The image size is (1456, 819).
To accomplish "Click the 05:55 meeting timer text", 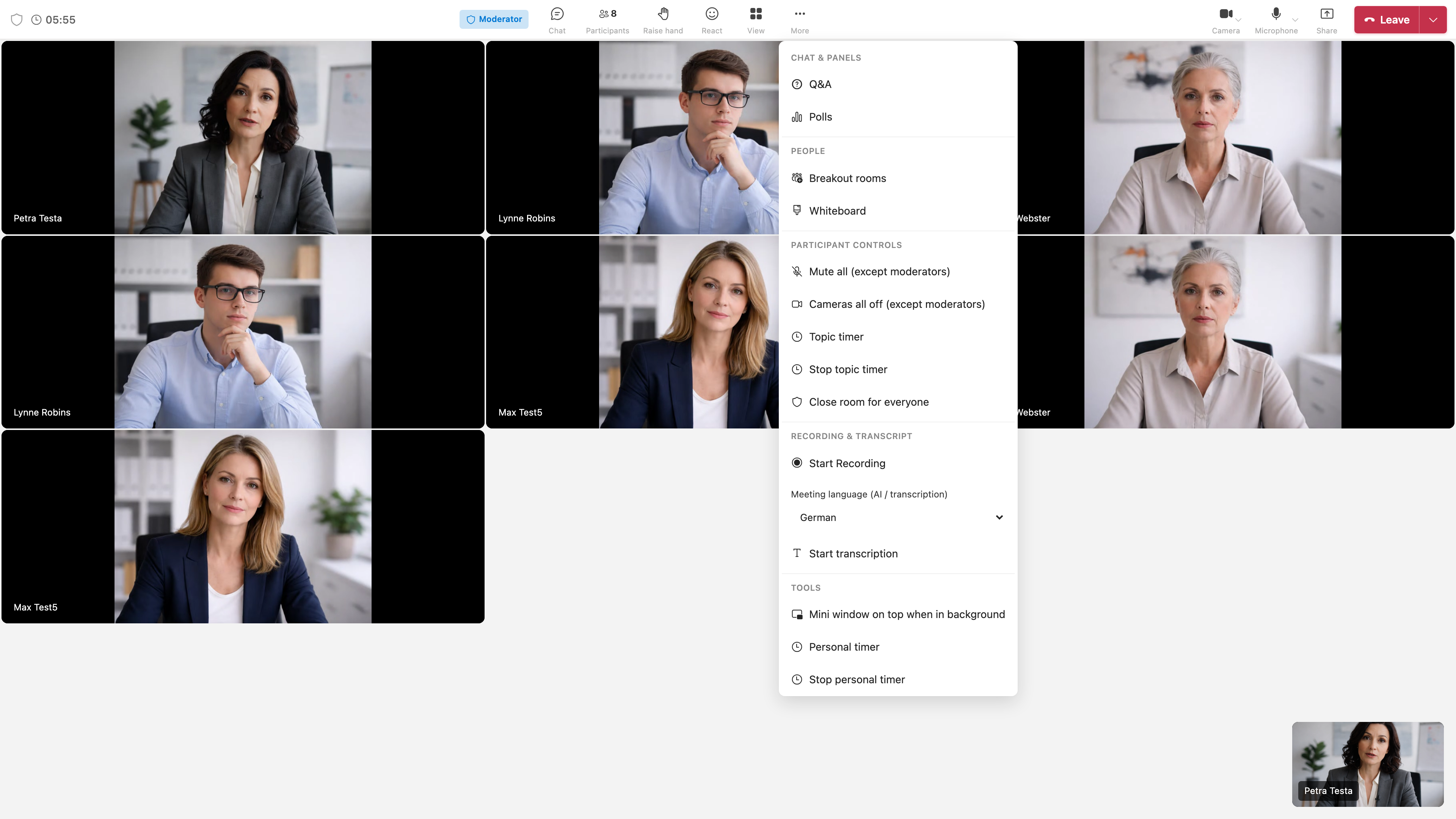I will [61, 20].
